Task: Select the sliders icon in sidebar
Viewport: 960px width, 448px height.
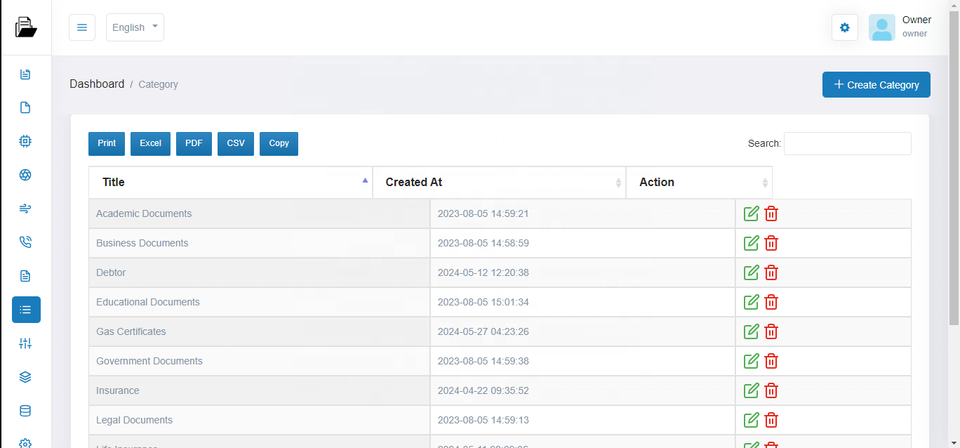Action: [x=26, y=344]
